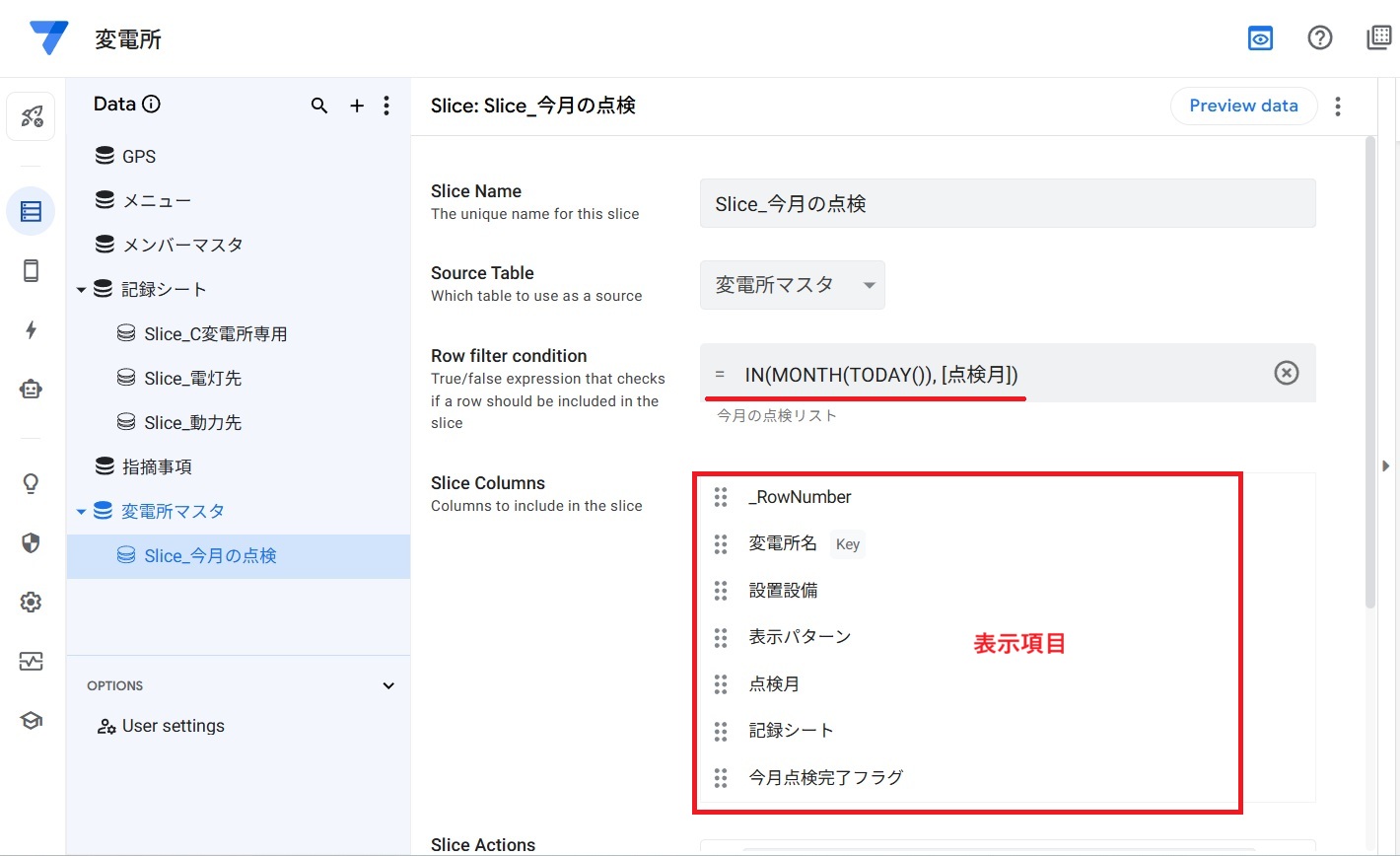This screenshot has width=1400, height=856.
Task: Clear the row filter condition expression
Action: 1286,373
